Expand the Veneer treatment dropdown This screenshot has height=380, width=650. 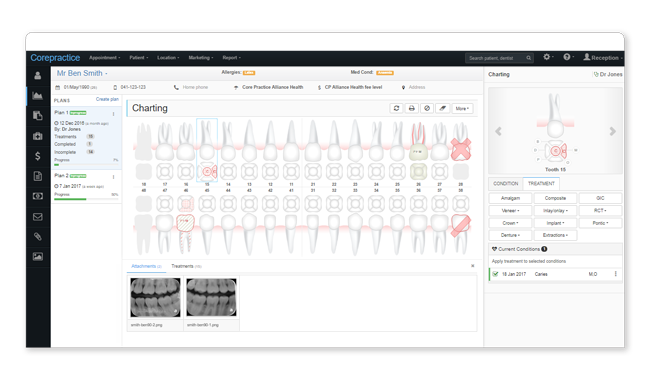coord(510,211)
